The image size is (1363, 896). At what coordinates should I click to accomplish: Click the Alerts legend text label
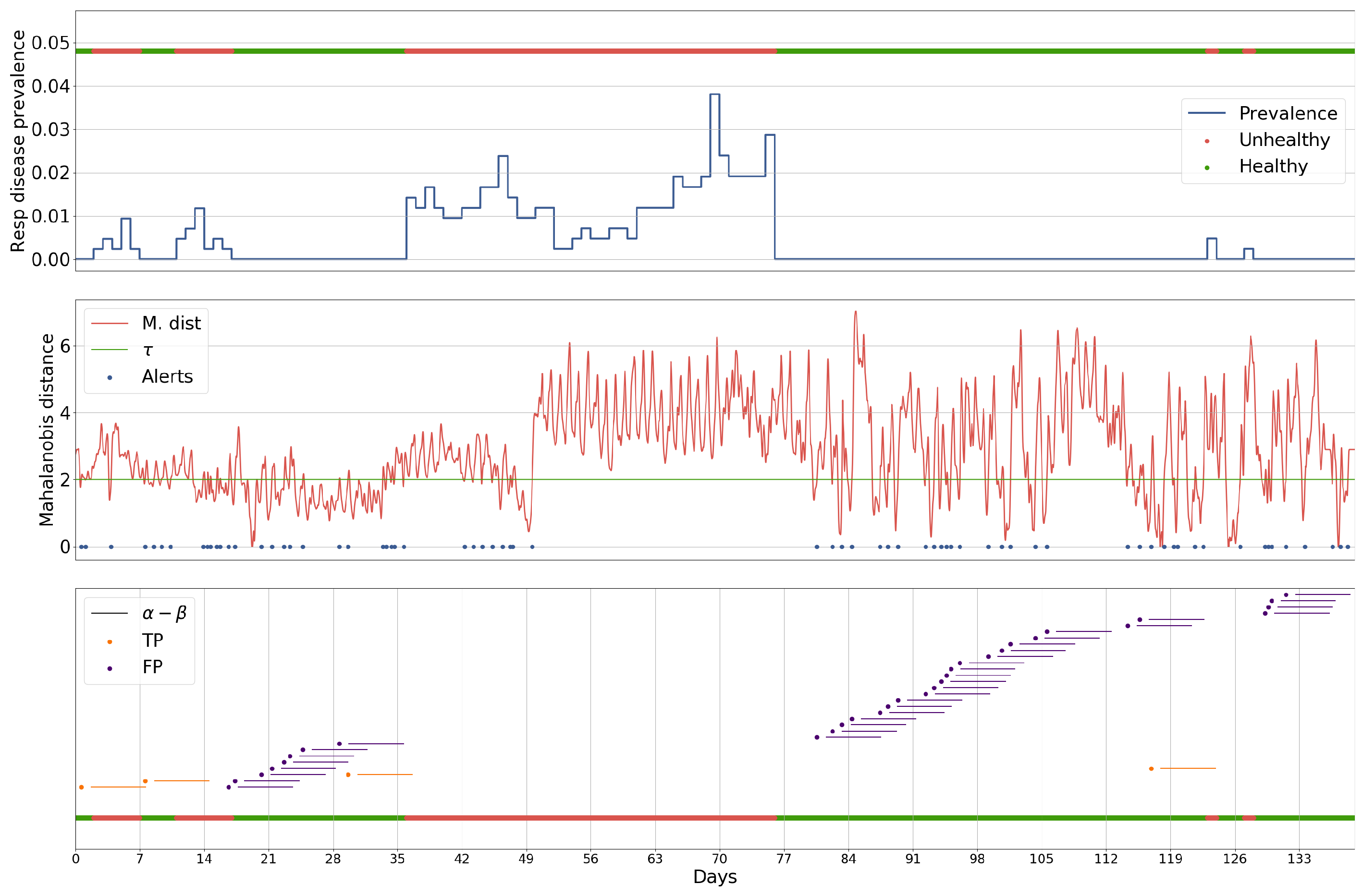click(167, 377)
